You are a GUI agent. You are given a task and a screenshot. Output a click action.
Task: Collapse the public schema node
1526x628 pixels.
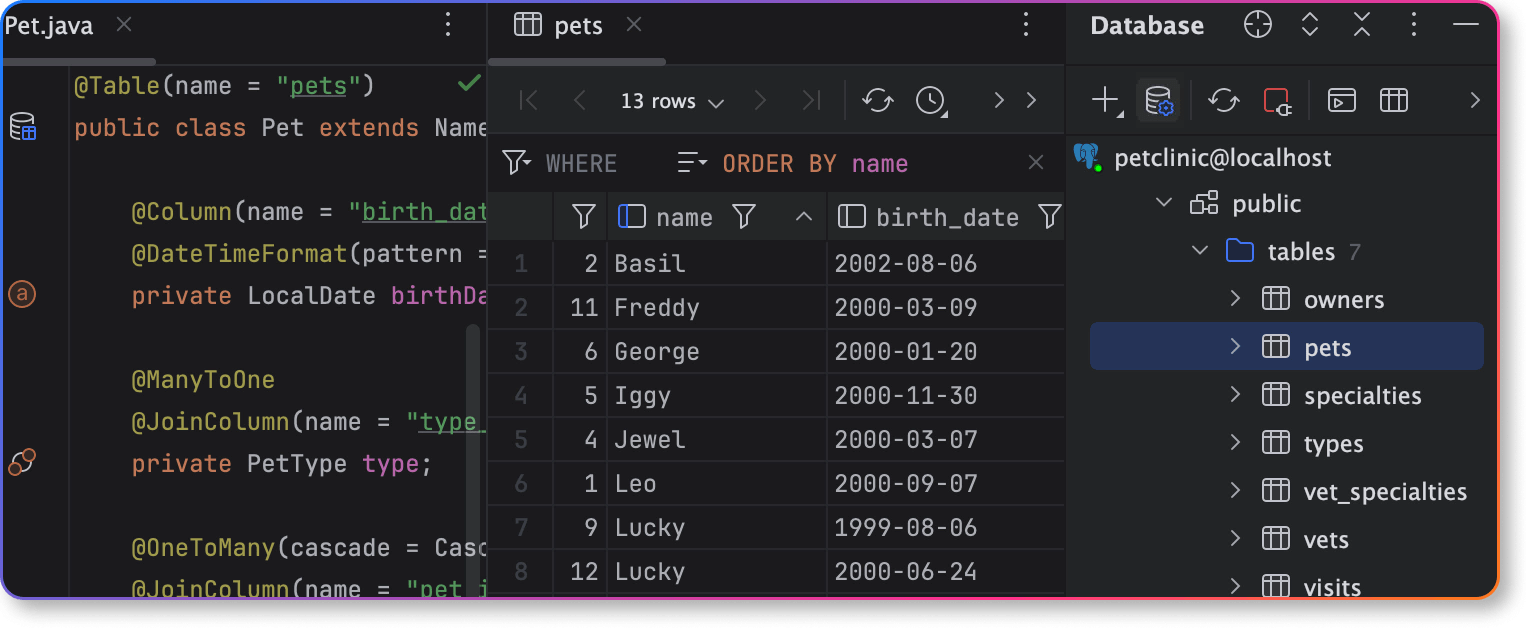(x=1163, y=203)
